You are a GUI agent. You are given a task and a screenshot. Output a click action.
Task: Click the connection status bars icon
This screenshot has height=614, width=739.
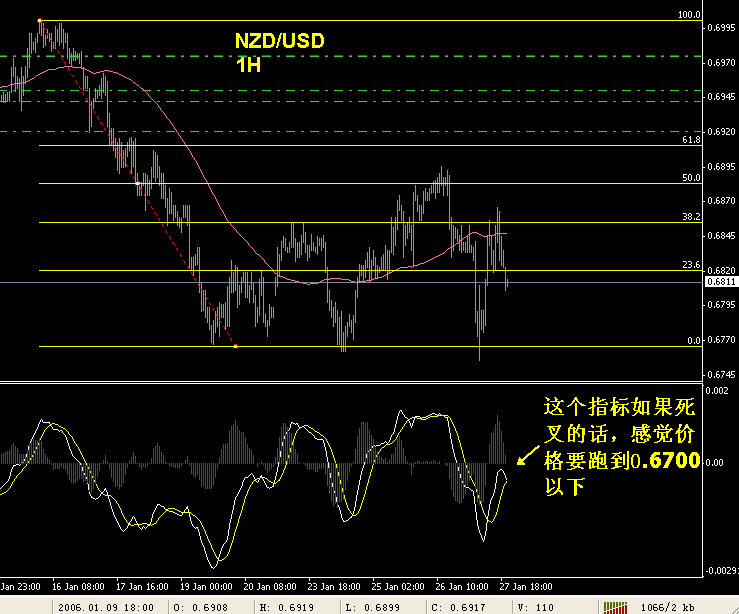coord(615,607)
